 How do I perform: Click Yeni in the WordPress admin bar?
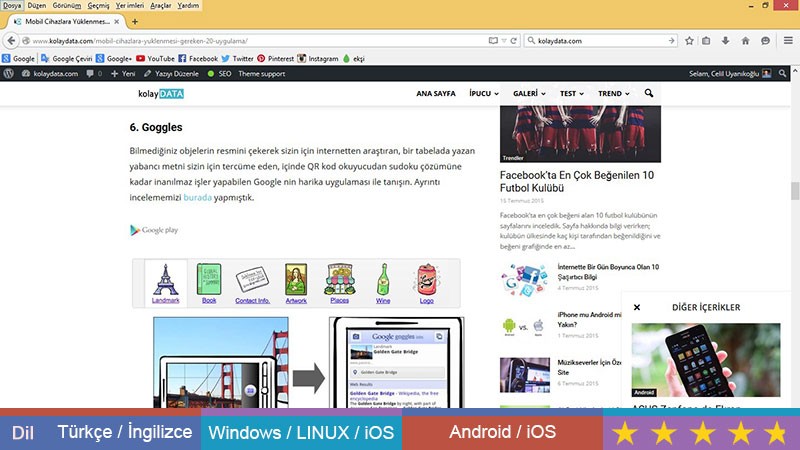tap(123, 73)
